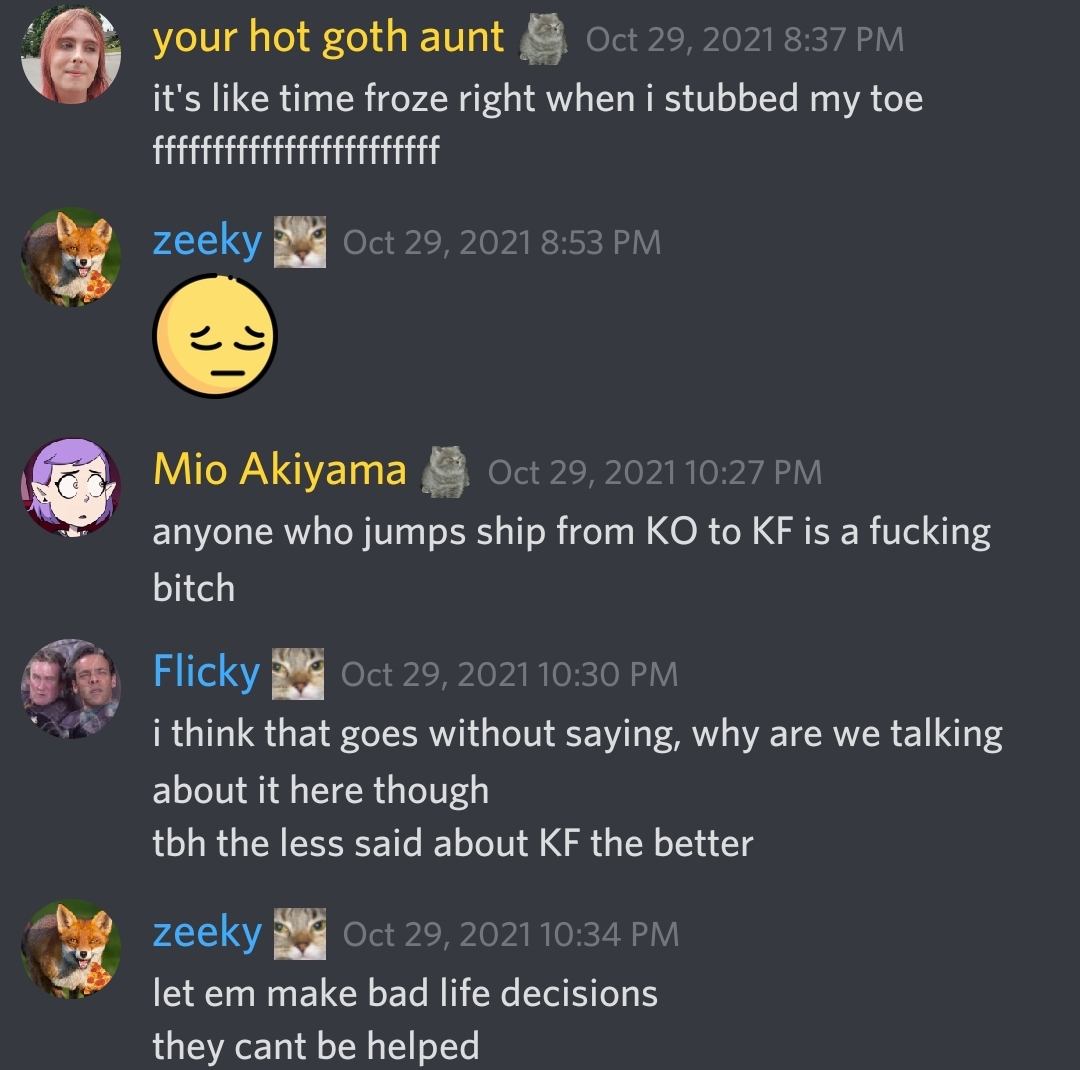Viewport: 1080px width, 1070px height.
Task: Click zeeky's fox avatar on emoji message
Action: pos(71,257)
